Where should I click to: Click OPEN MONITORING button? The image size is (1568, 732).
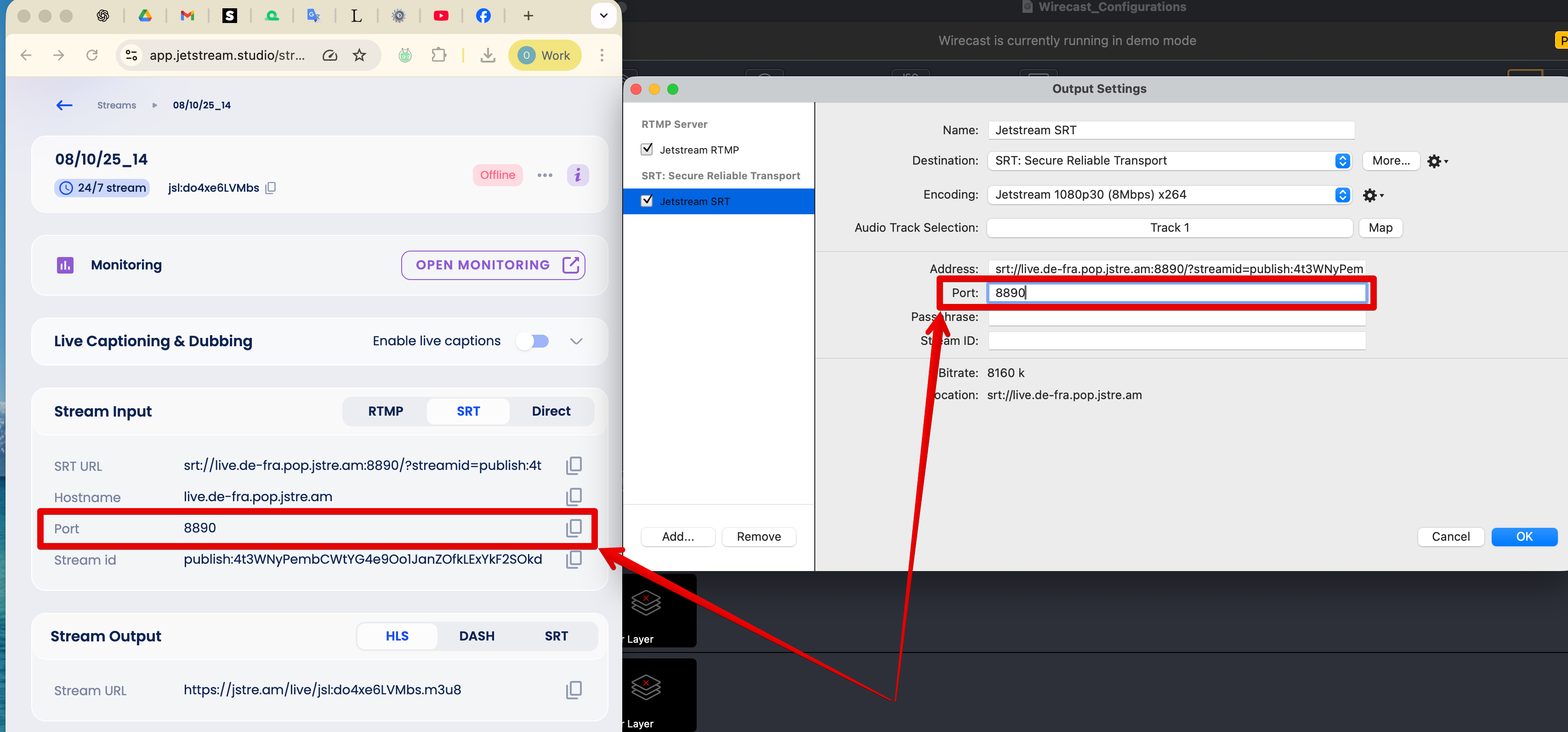click(493, 265)
